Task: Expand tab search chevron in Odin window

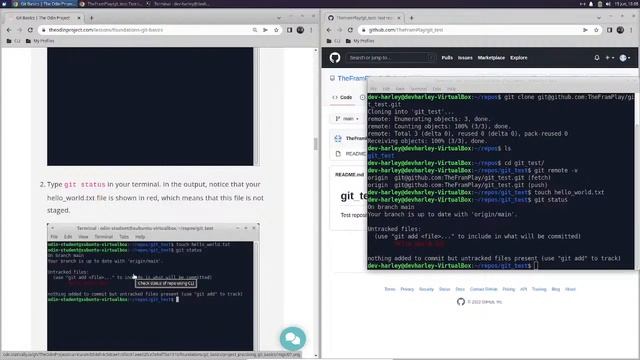Action: tap(279, 18)
